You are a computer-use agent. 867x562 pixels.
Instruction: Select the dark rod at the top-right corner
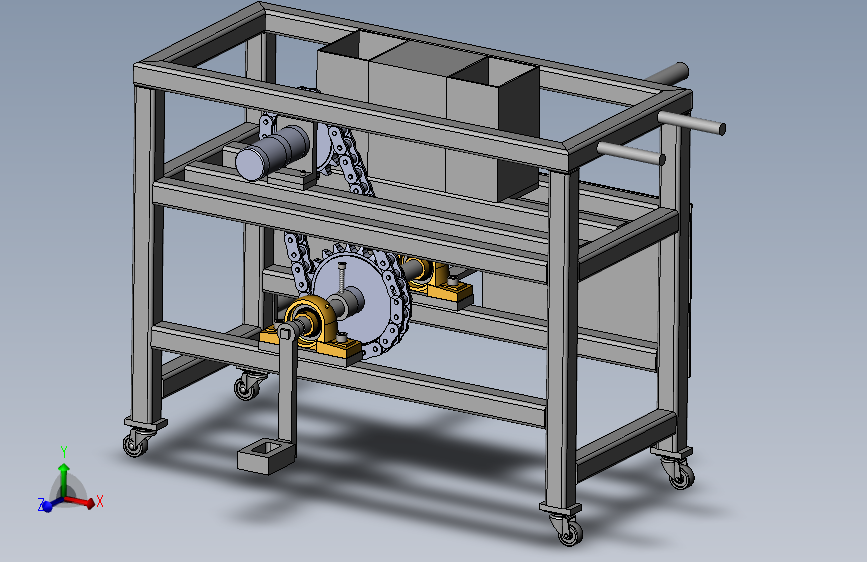668,74
